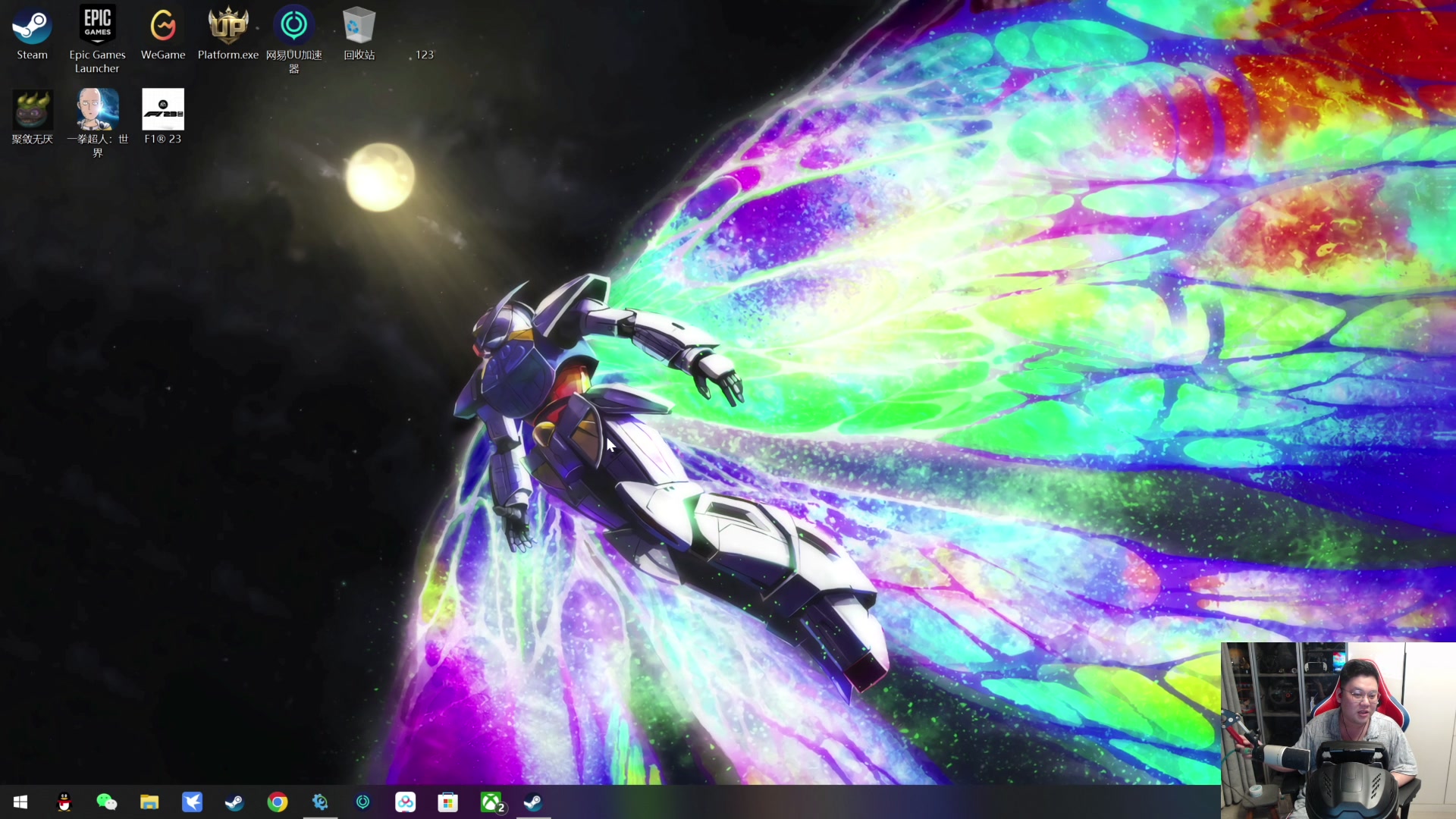Select the 一拳超人：世界 game shortcut

(97, 123)
